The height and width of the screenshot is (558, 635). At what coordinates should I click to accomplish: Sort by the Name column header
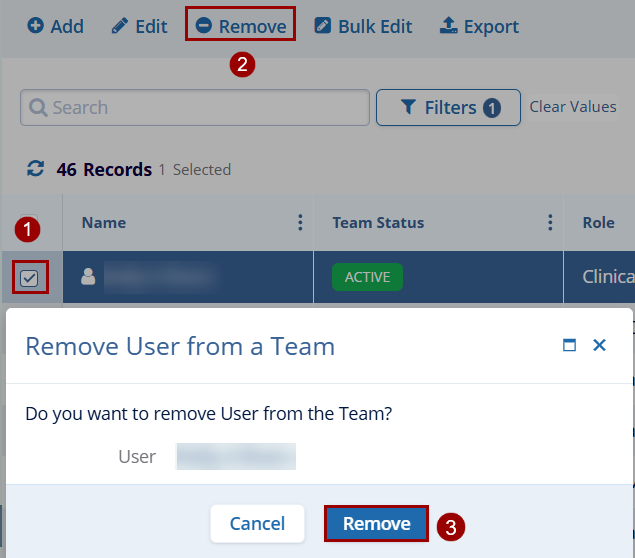[104, 223]
